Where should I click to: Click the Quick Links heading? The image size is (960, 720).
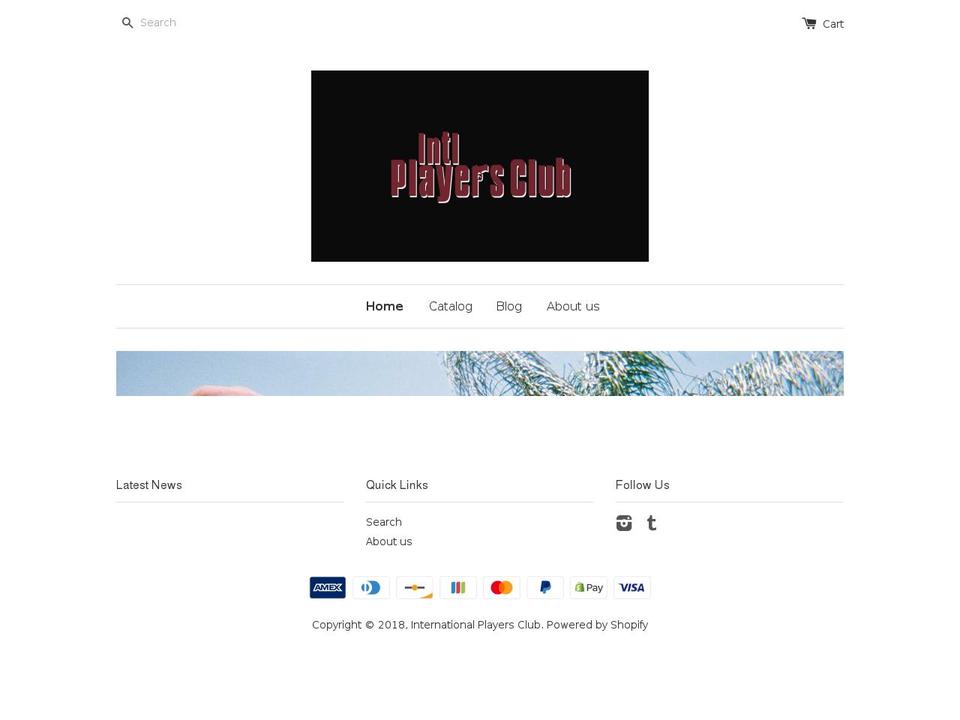coord(397,485)
